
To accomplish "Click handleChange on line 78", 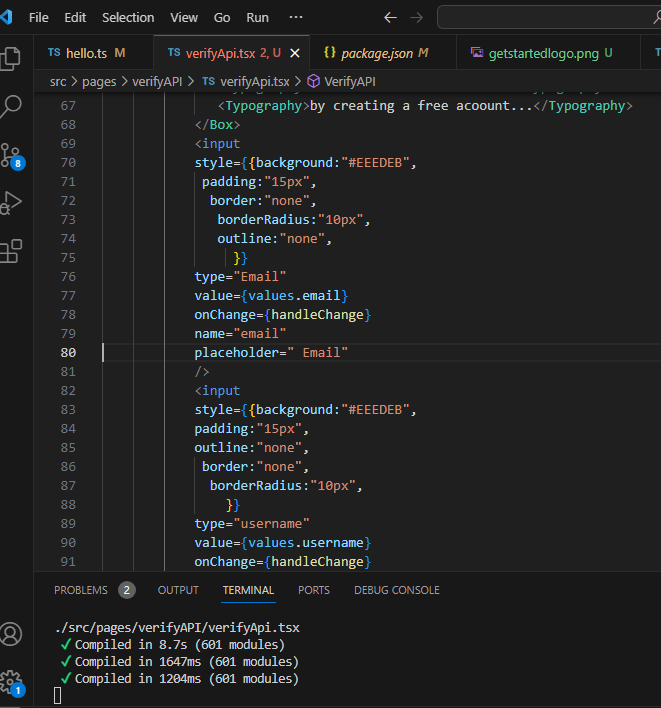I will point(317,315).
